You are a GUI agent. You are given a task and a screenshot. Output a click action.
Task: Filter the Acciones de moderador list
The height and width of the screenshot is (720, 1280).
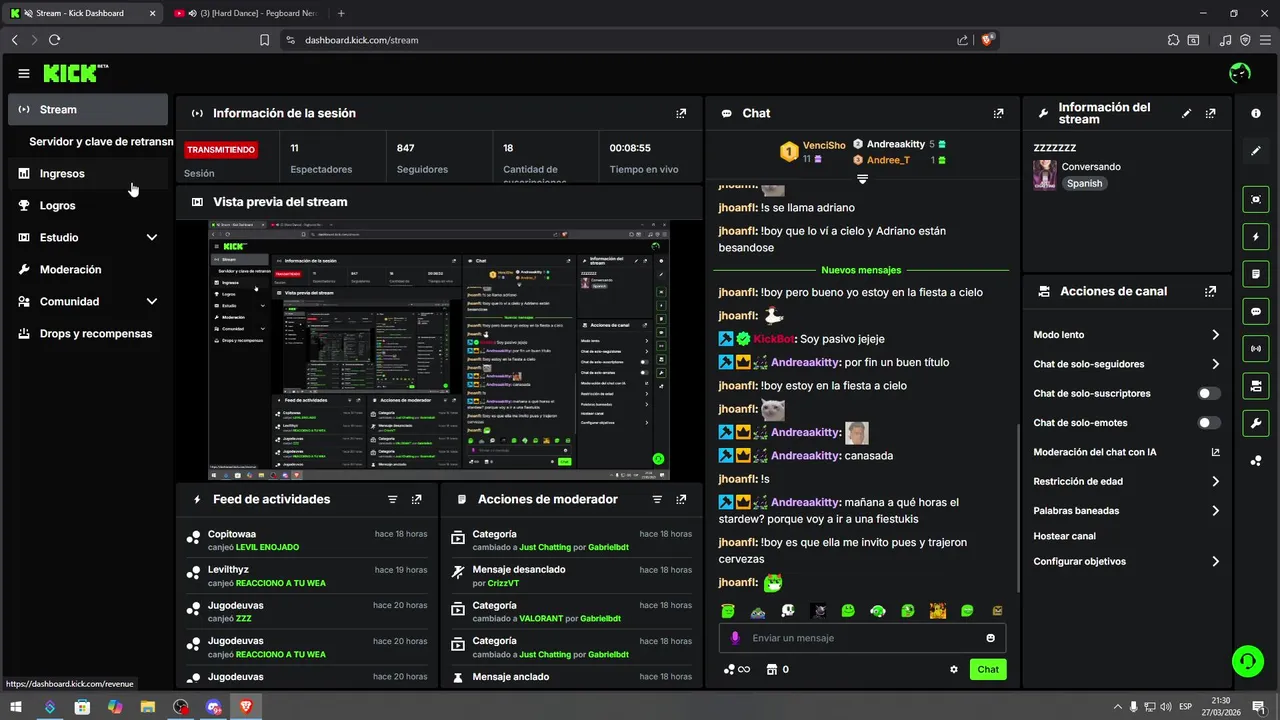click(657, 499)
